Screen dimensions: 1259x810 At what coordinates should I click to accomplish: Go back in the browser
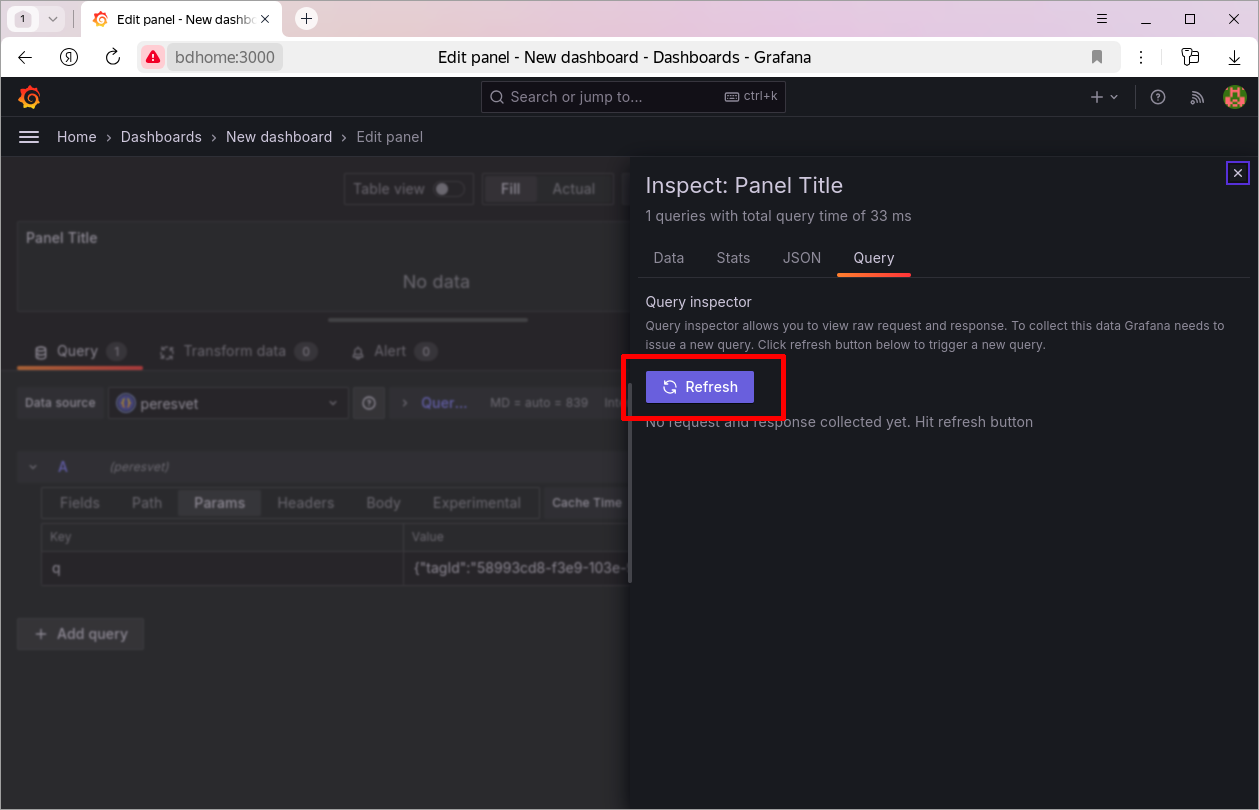[x=25, y=57]
